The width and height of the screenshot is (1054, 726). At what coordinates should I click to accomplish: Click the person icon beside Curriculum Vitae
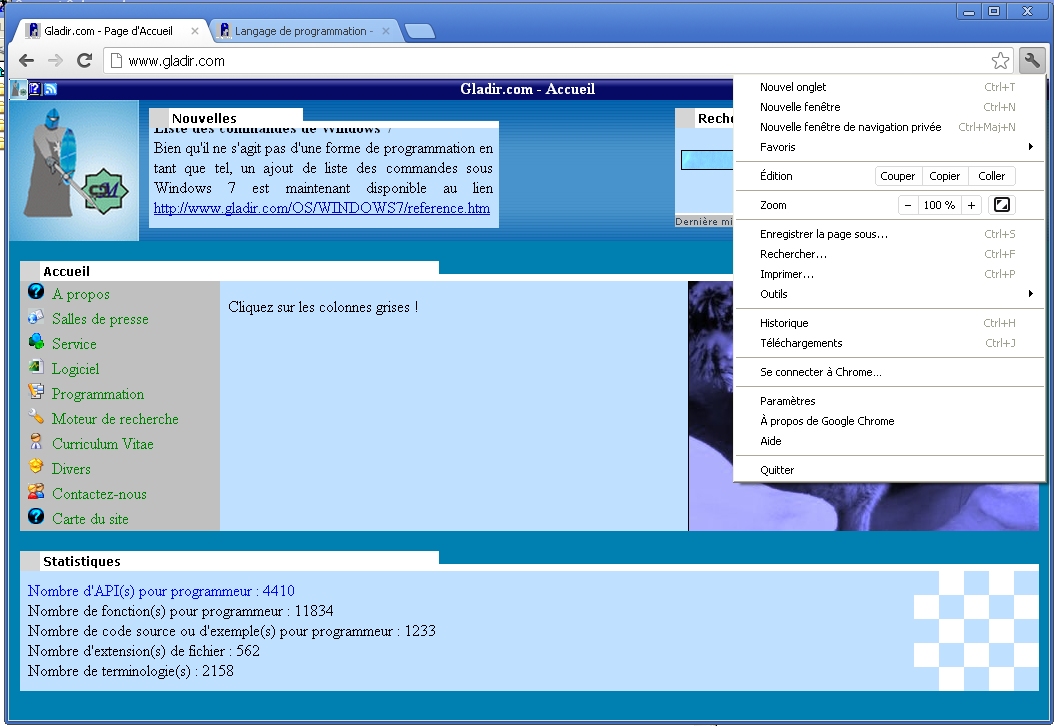36,442
